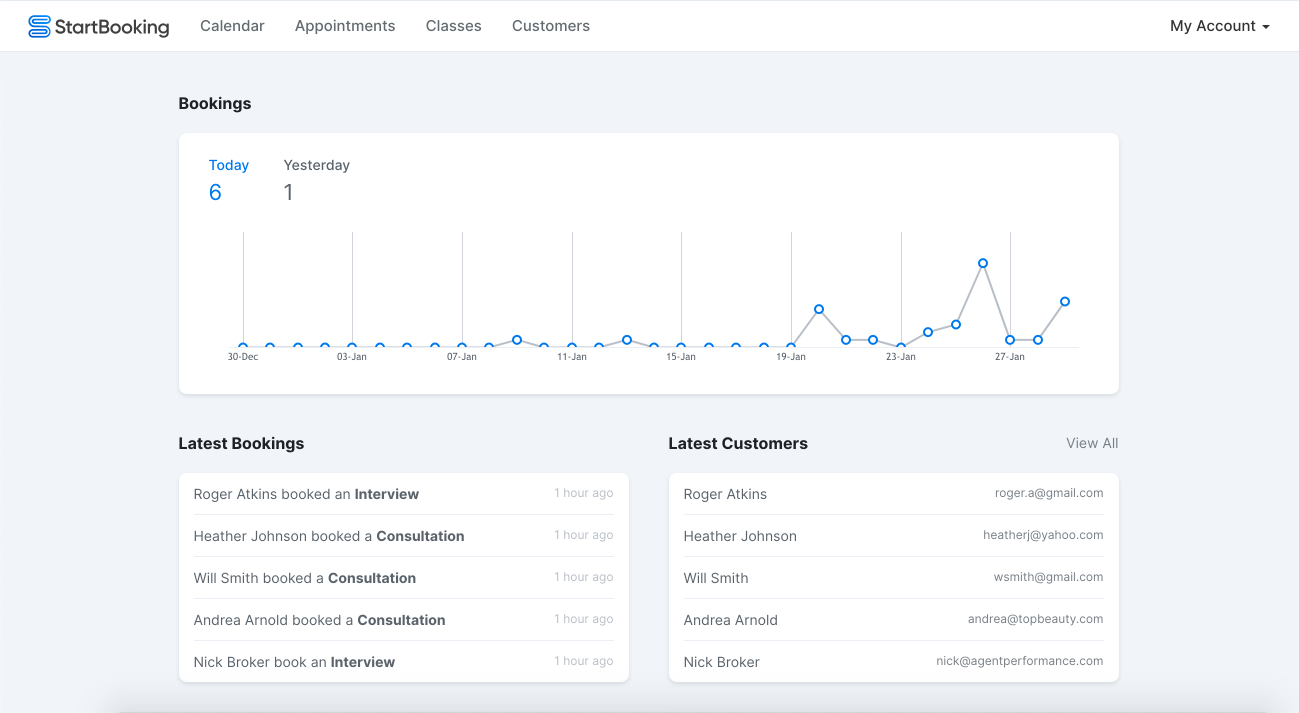Click the StartBooking logo icon
The width and height of the screenshot is (1299, 713).
39,27
